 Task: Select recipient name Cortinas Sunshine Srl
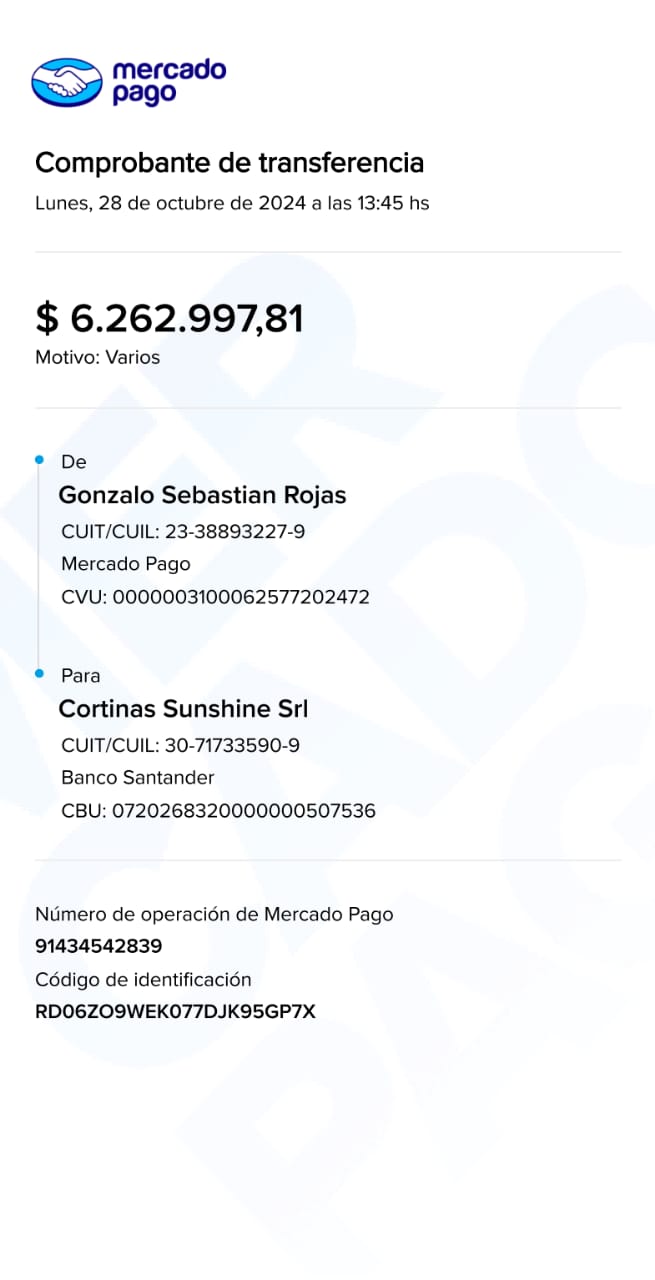pyautogui.click(x=183, y=709)
